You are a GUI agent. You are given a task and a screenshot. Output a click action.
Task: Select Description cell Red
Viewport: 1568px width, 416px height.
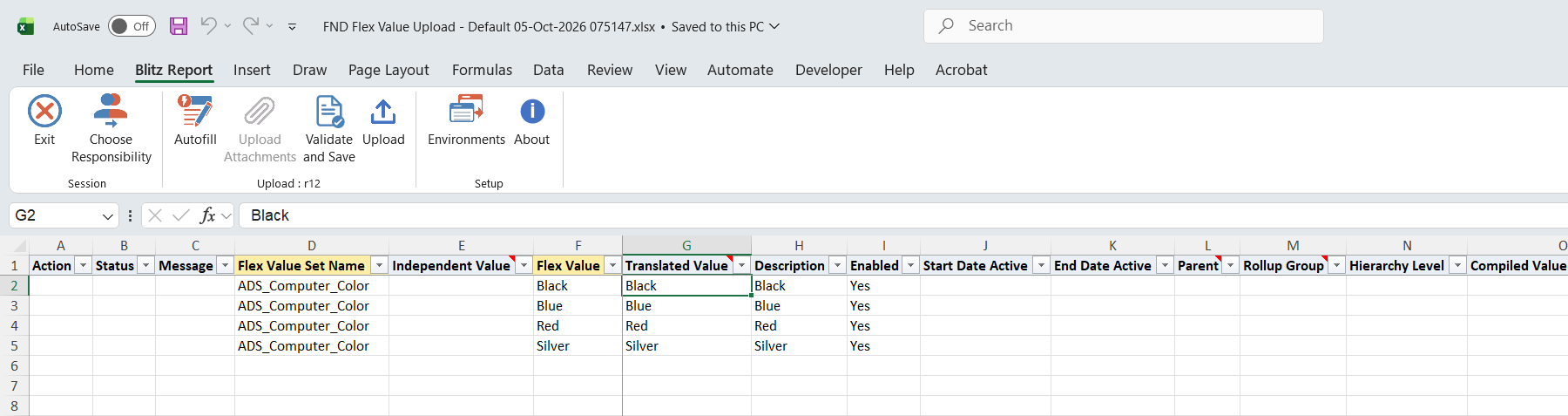[799, 326]
